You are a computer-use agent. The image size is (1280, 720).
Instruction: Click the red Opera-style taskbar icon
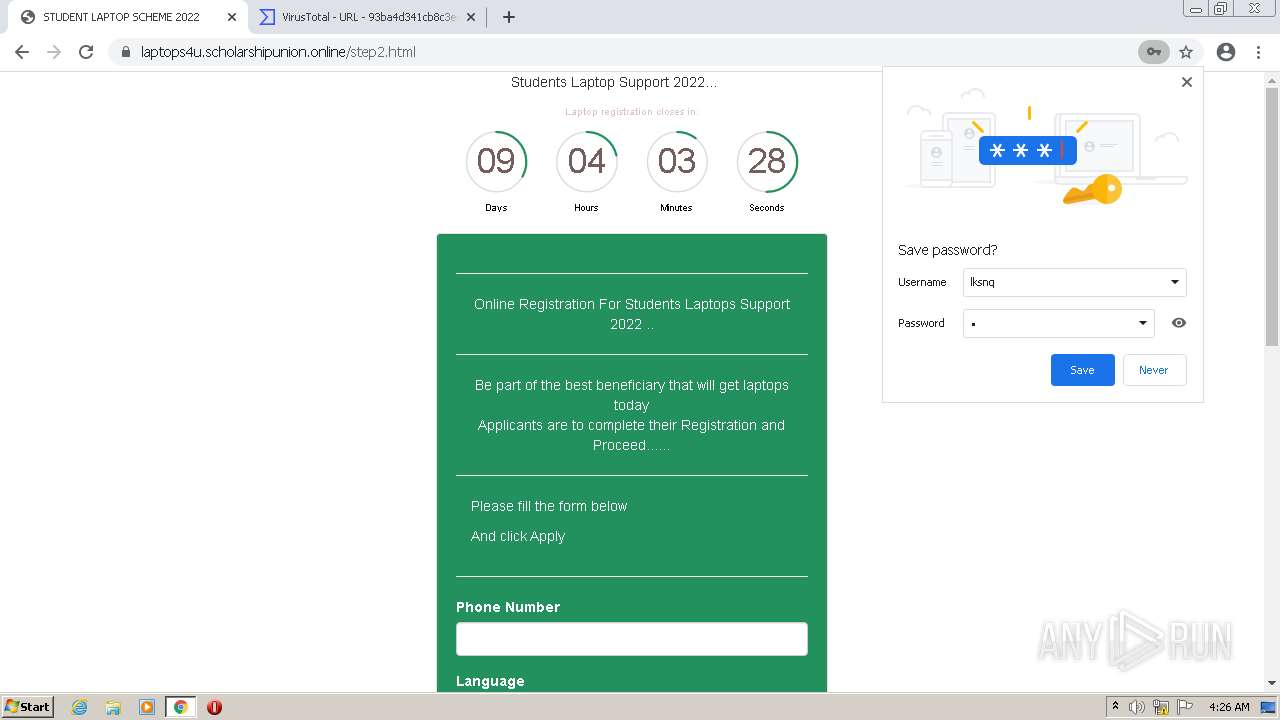(214, 707)
